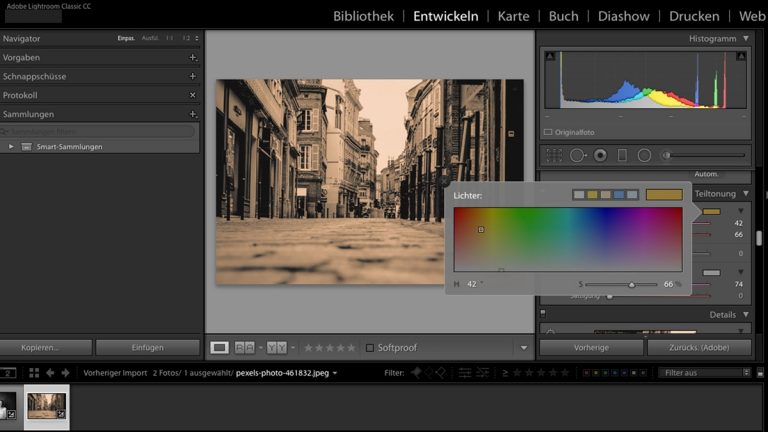Clear the Protokoll history with X icon
The width and height of the screenshot is (768, 432).
coord(193,95)
